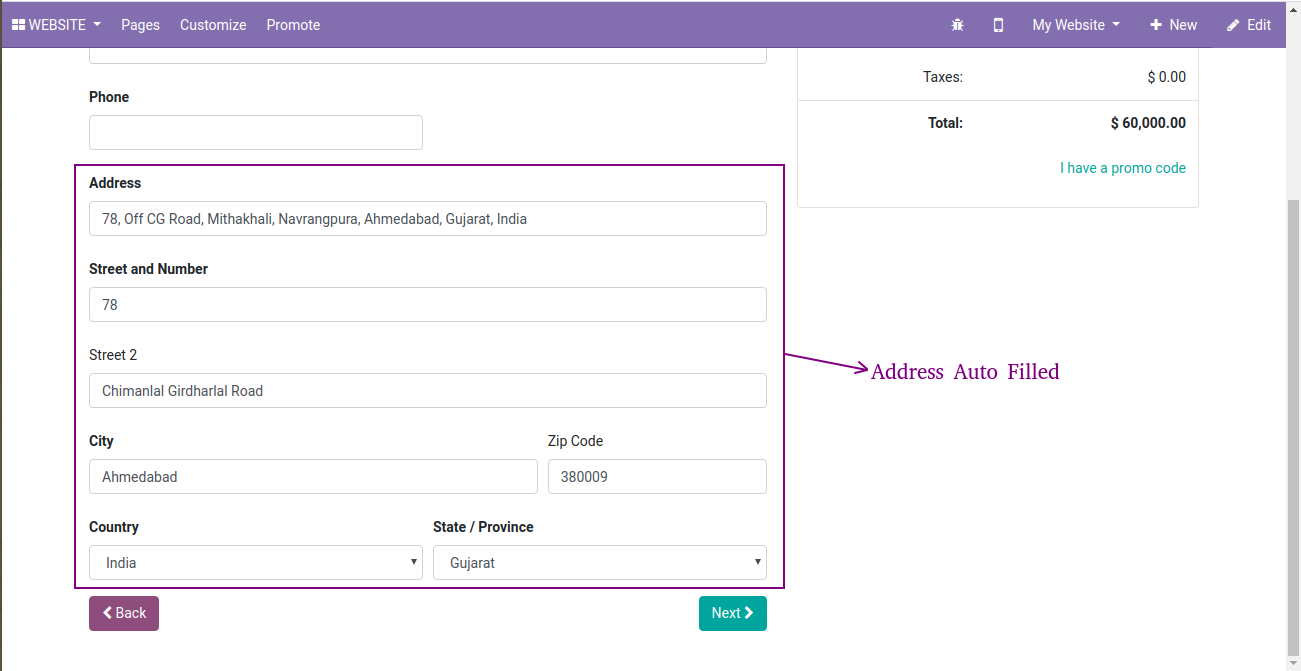Click the 'I have a promo code' link
The height and width of the screenshot is (671, 1301).
1123,168
